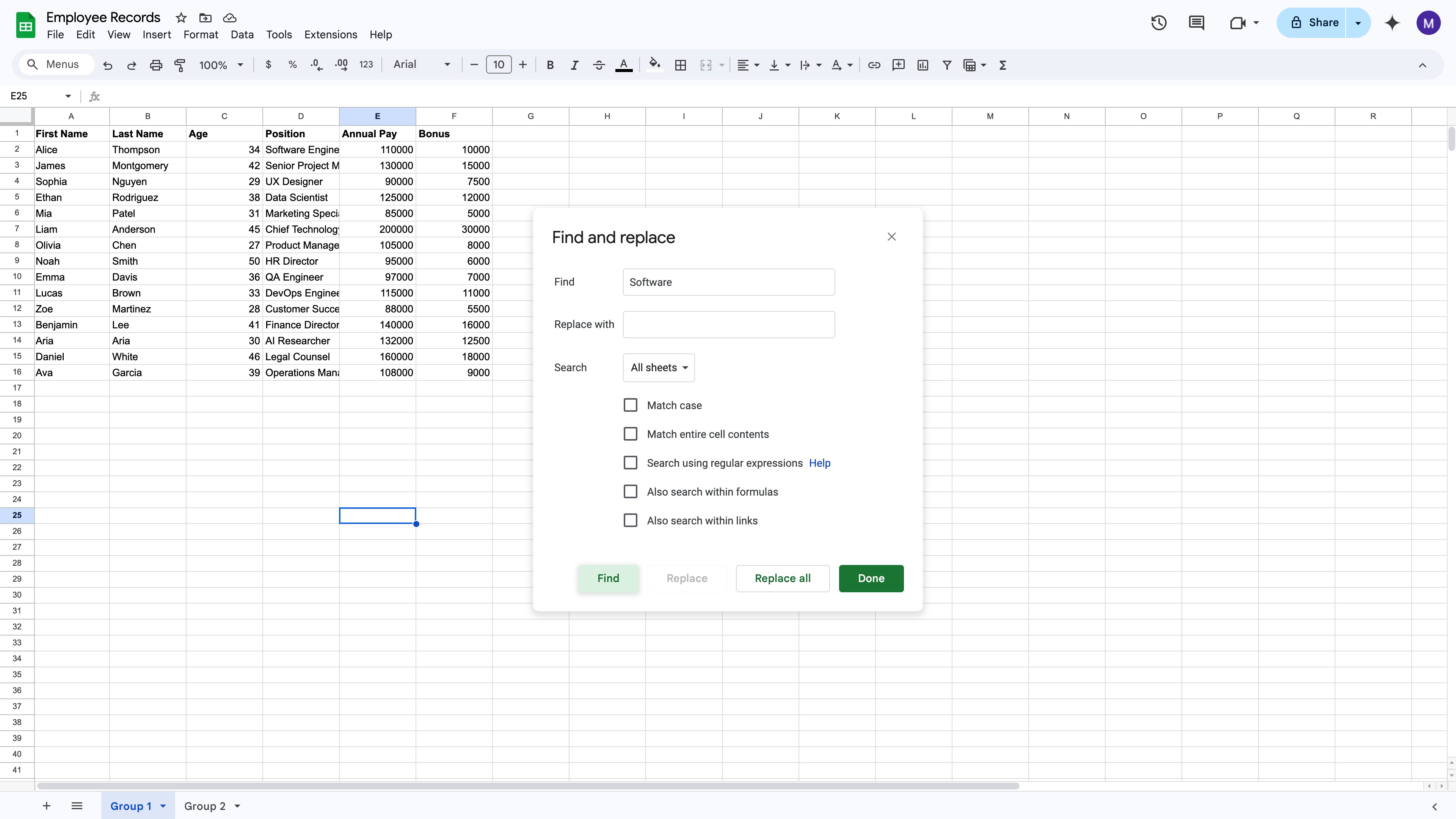
Task: Open the borders tool
Action: pyautogui.click(x=681, y=65)
